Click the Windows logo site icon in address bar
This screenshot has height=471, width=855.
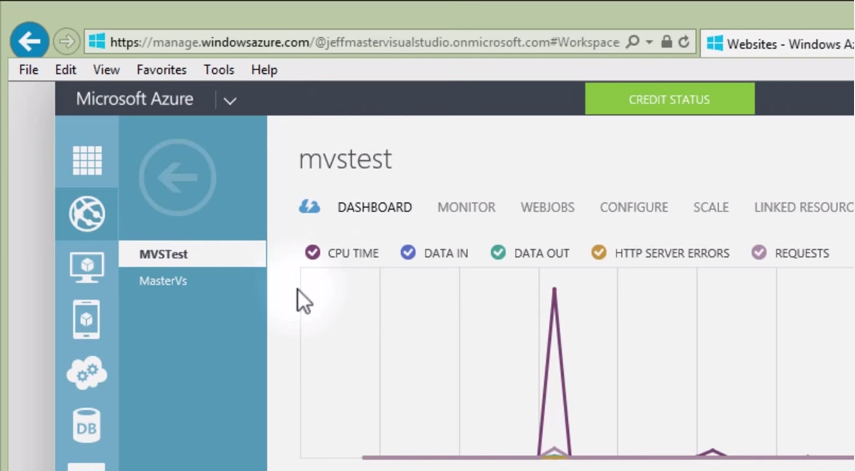coord(97,41)
